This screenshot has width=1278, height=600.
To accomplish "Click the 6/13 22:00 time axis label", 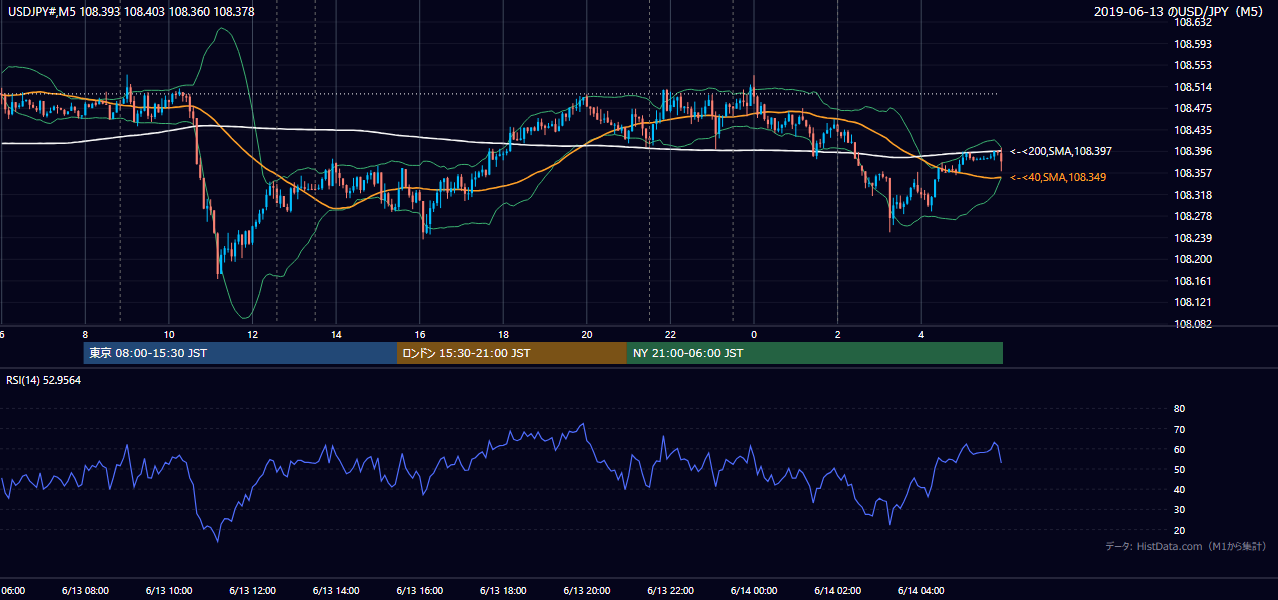I will coord(670,590).
